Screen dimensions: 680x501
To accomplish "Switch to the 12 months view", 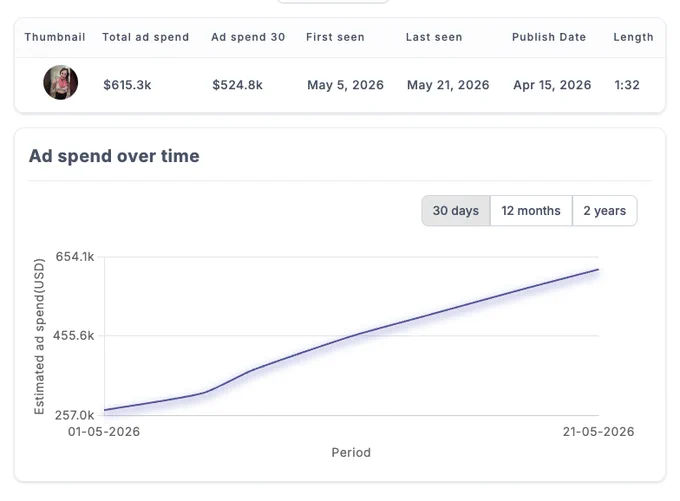I will 531,211.
